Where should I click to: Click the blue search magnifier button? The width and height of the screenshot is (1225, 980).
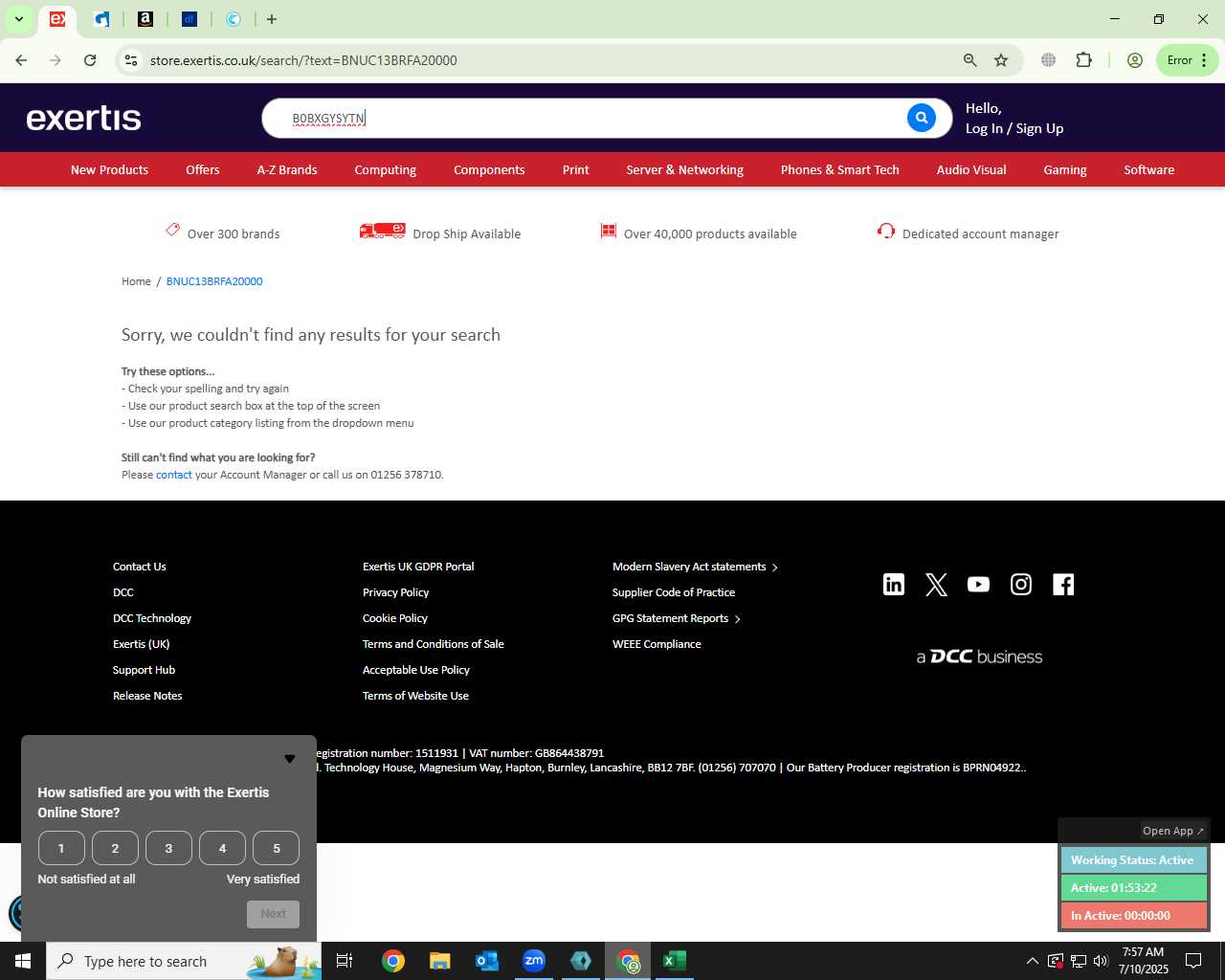tap(921, 118)
